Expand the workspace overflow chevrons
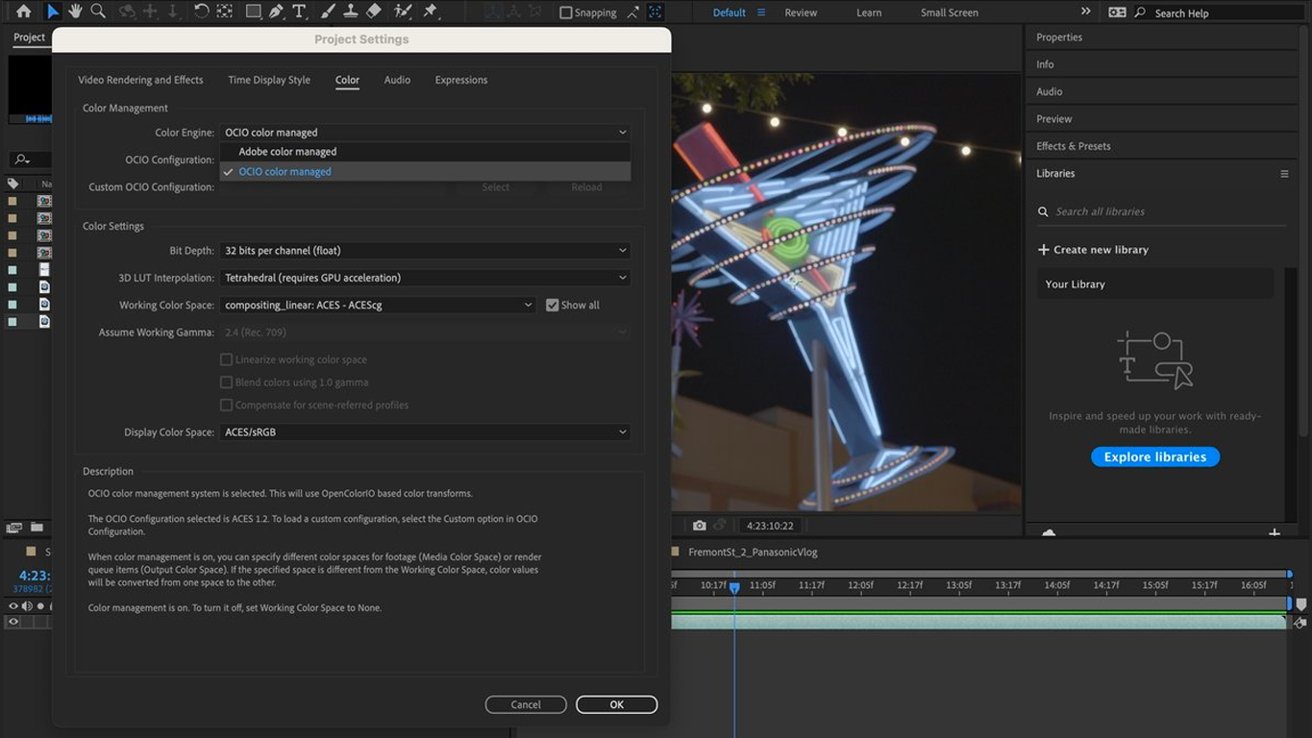1312x738 pixels. click(1086, 12)
